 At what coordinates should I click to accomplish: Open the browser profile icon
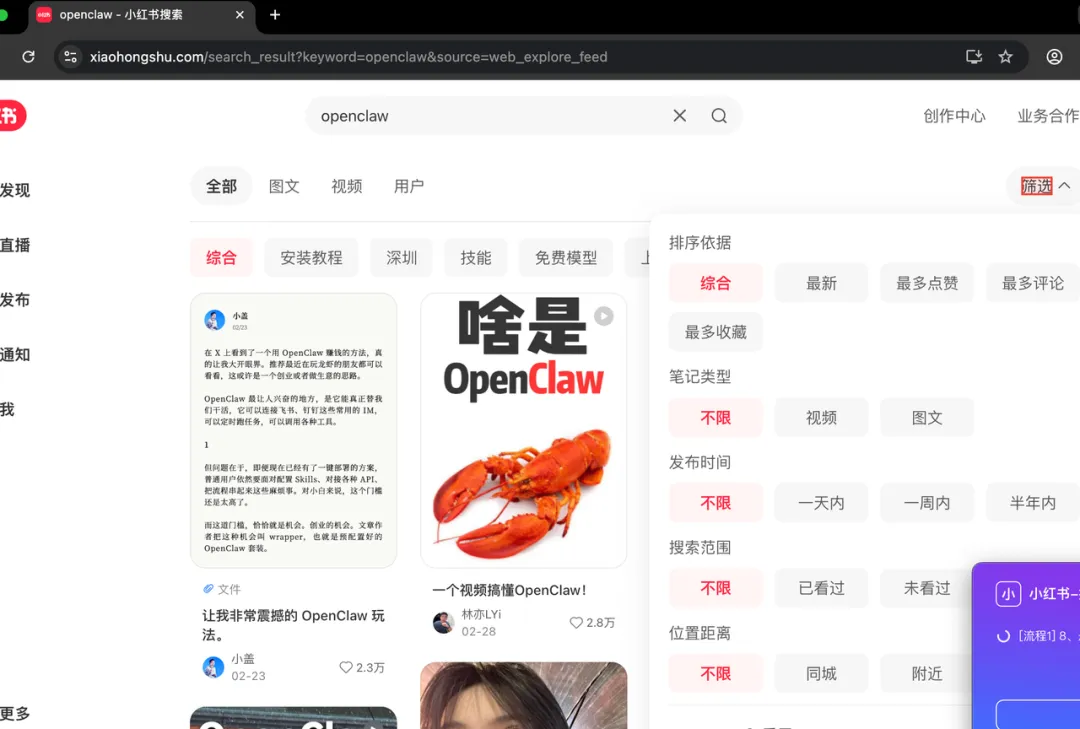click(x=1054, y=57)
